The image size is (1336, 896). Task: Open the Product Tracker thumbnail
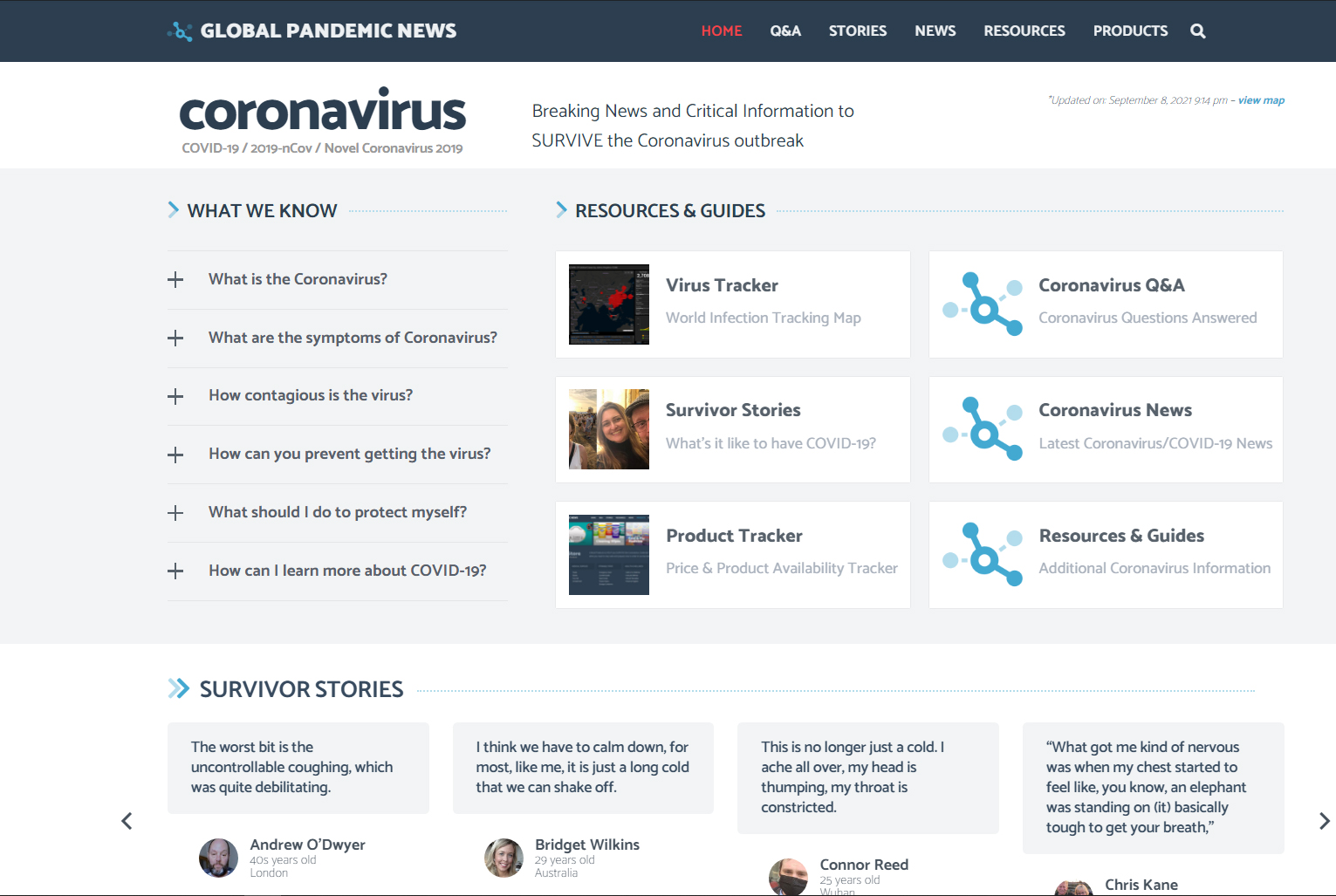pos(608,555)
